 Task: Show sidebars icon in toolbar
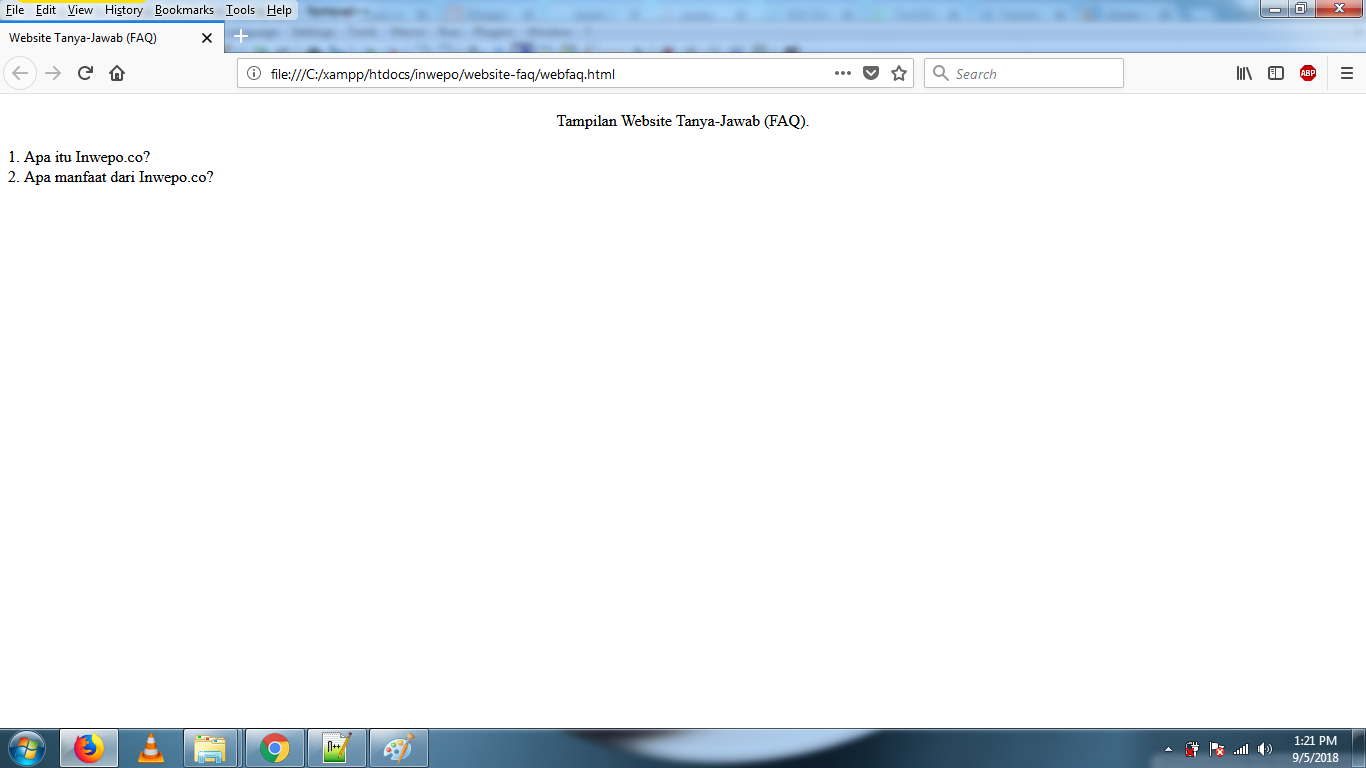pos(1276,73)
